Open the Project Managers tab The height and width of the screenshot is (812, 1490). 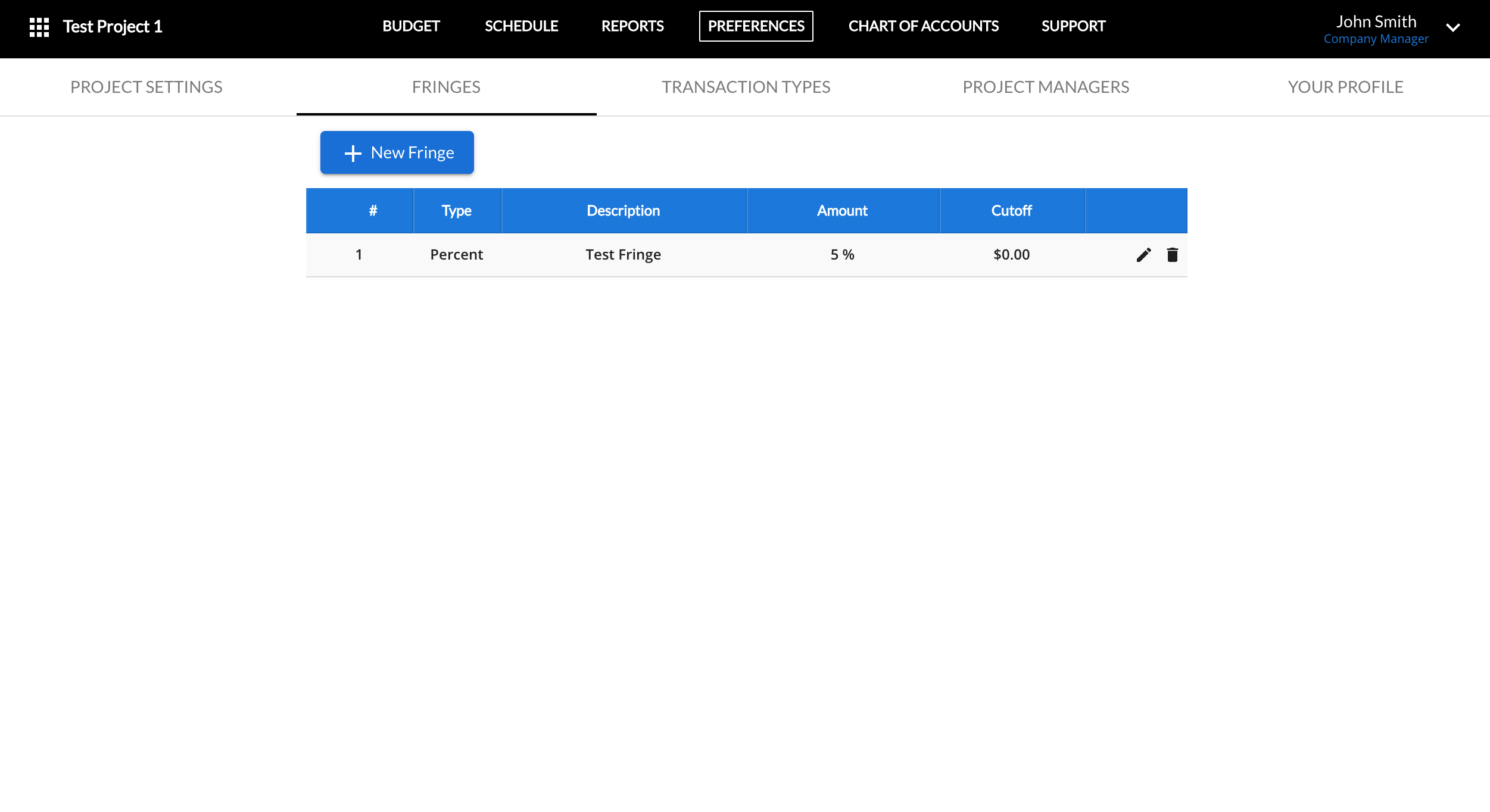click(x=1046, y=87)
